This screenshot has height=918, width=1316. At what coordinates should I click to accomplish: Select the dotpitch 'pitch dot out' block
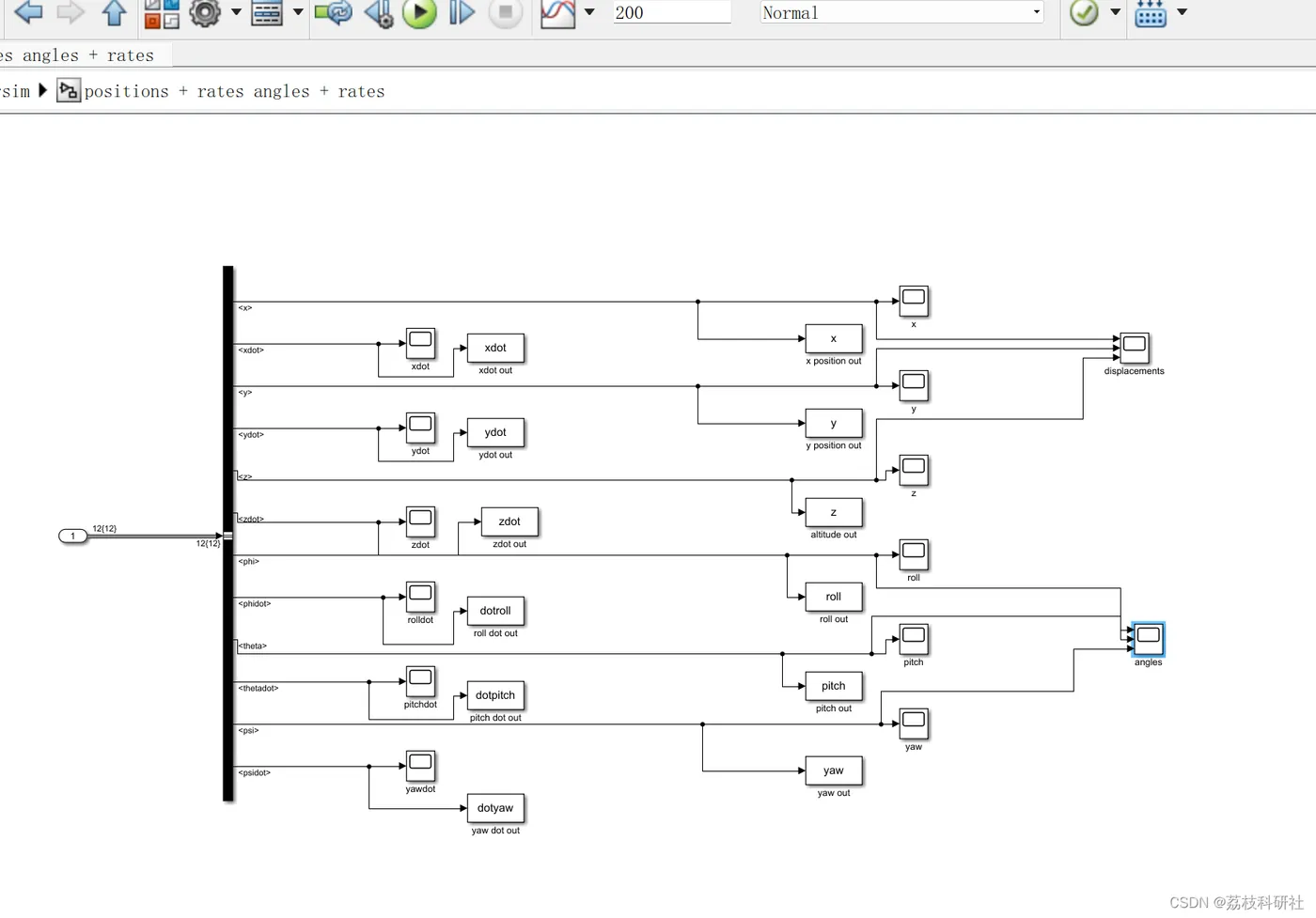click(495, 695)
